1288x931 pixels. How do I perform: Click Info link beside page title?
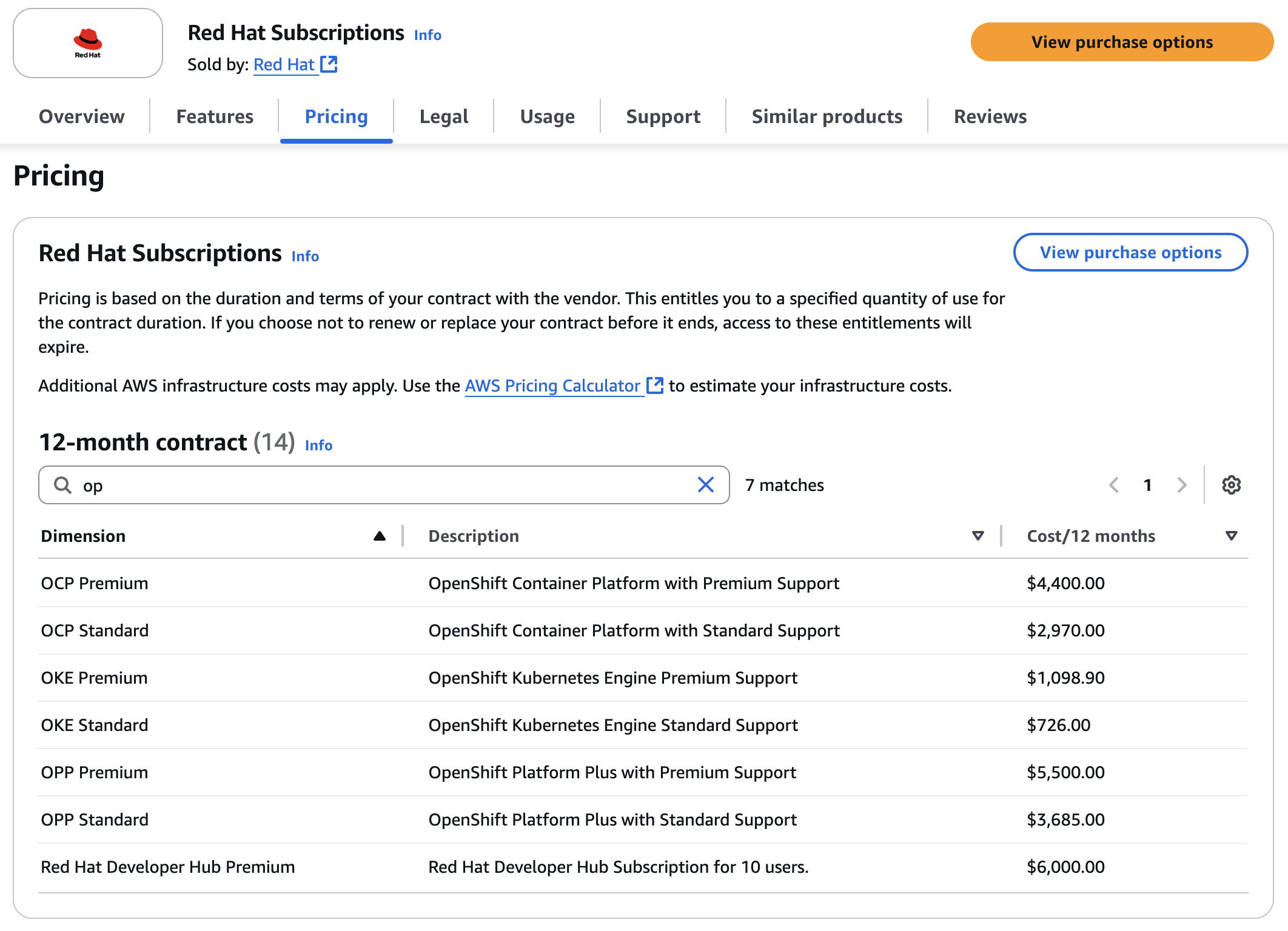point(428,35)
